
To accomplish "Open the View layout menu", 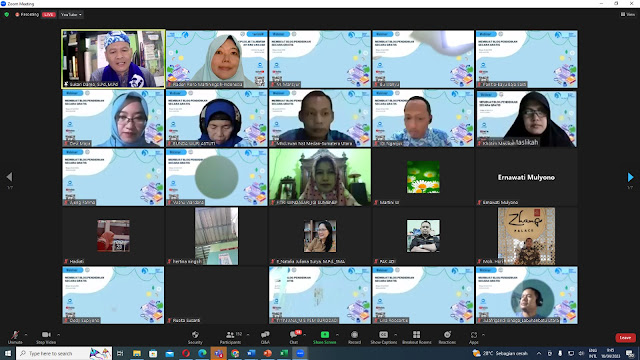I will tap(628, 14).
